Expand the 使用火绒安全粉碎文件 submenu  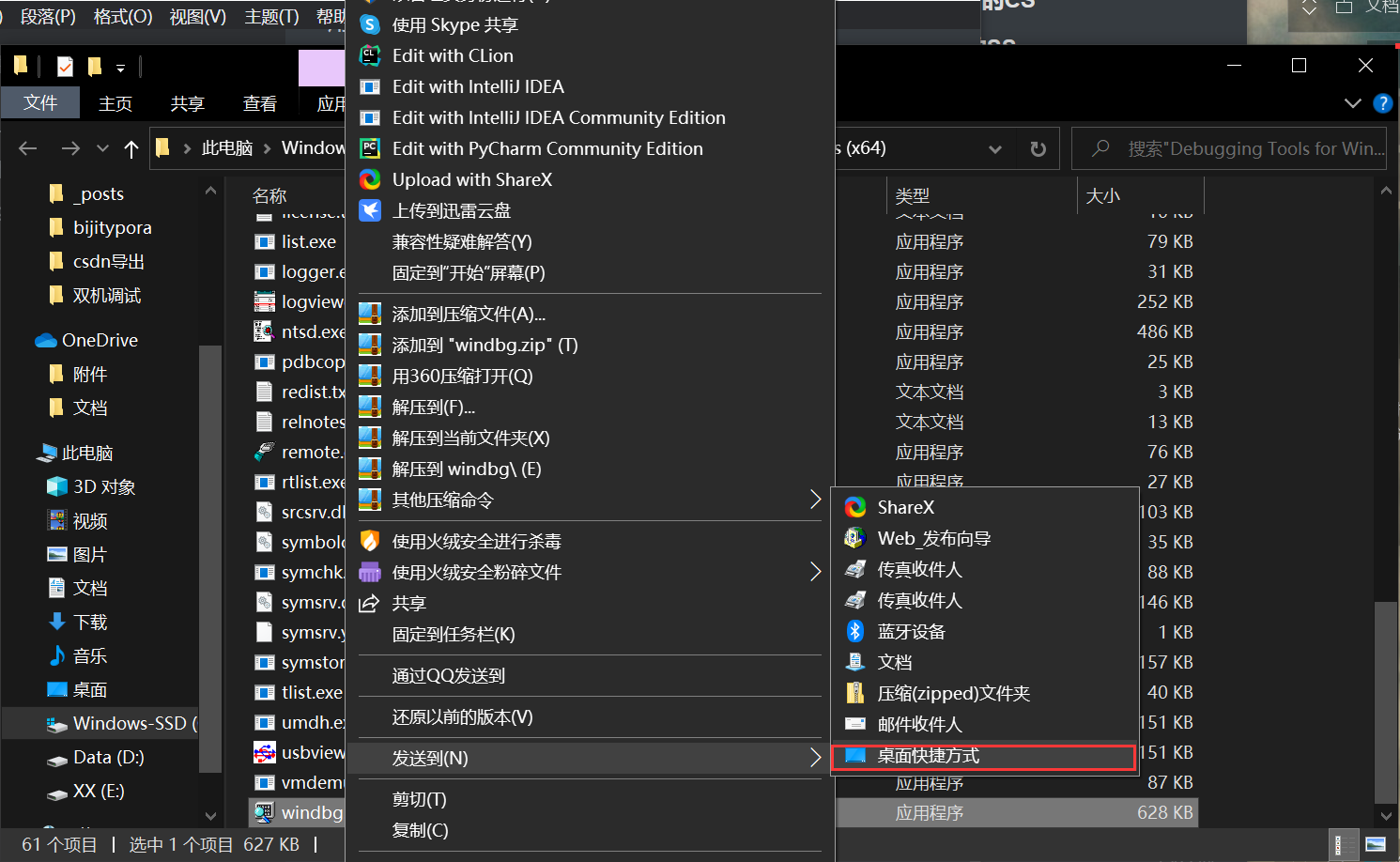[815, 572]
